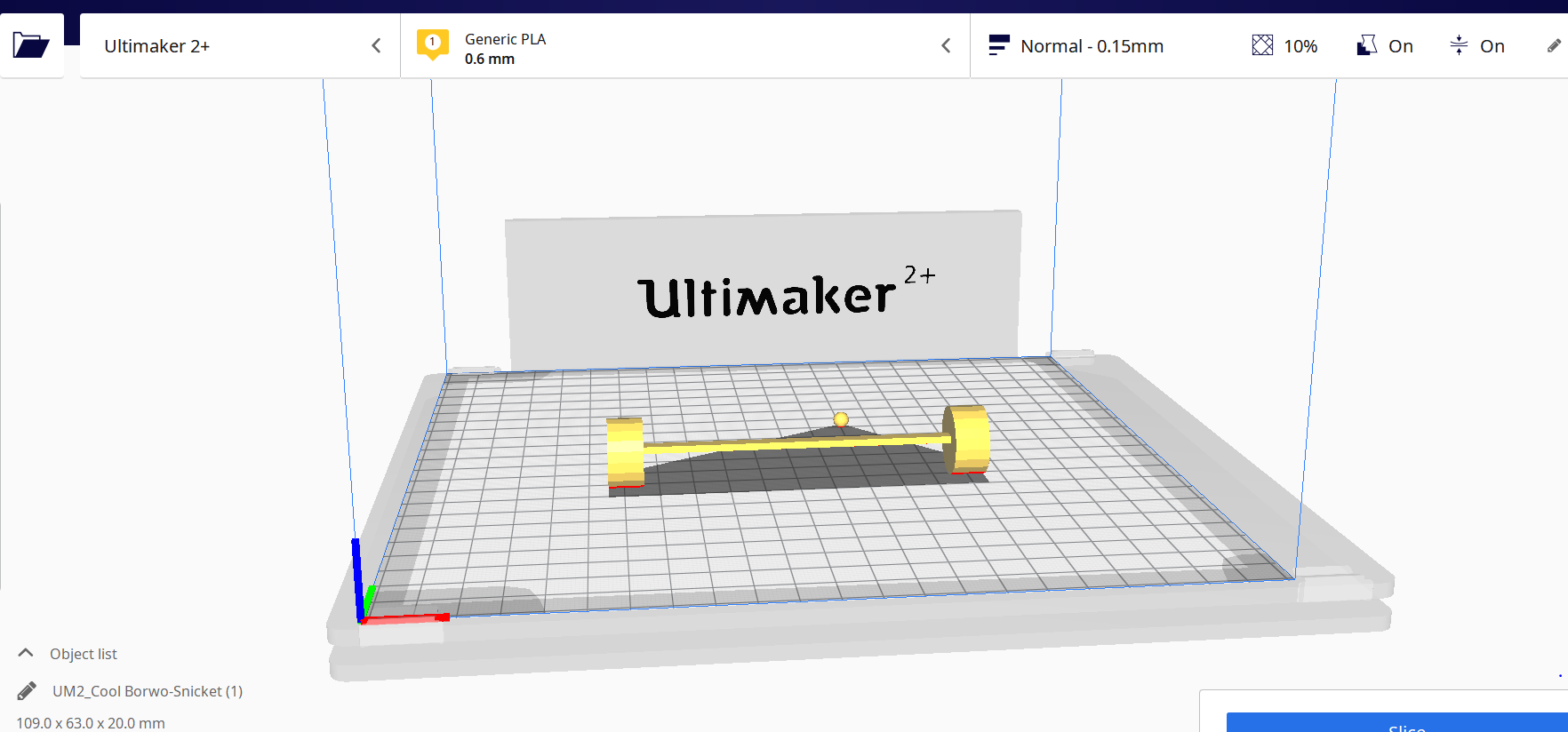Click the small yellow sphere above the axle
This screenshot has height=732, width=1568.
pyautogui.click(x=841, y=419)
